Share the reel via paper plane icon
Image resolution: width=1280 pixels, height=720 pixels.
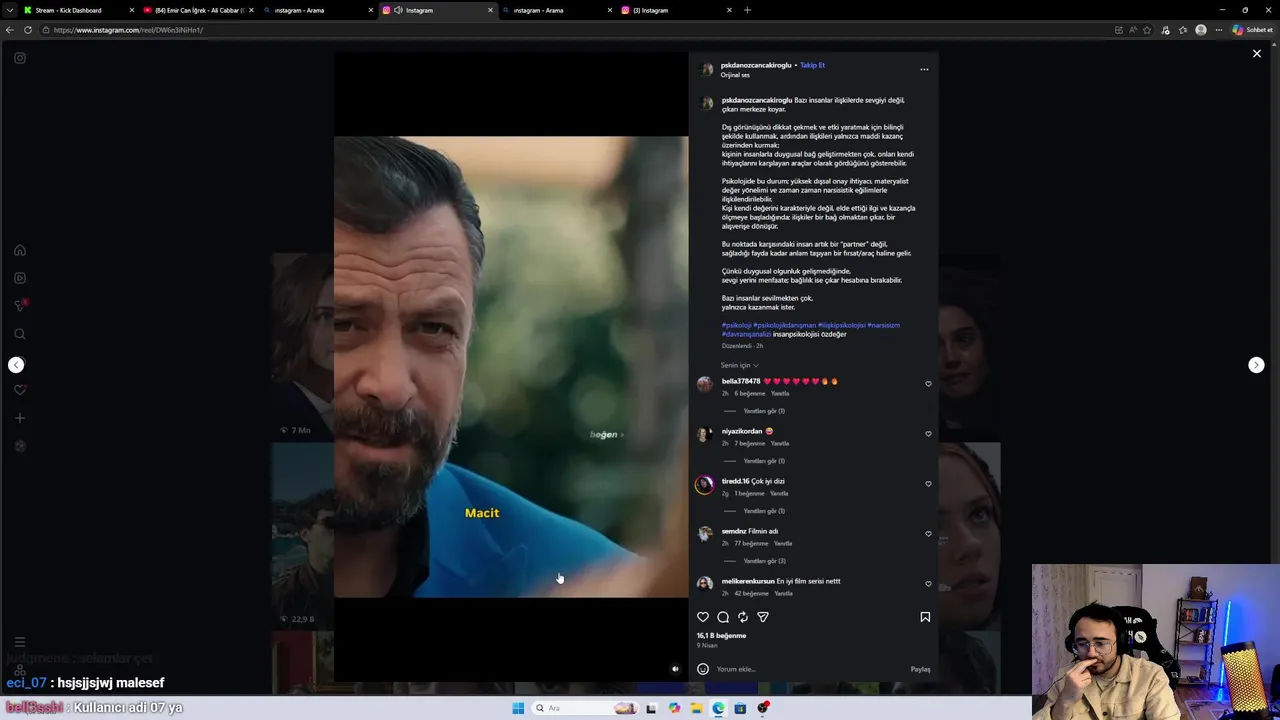point(763,617)
